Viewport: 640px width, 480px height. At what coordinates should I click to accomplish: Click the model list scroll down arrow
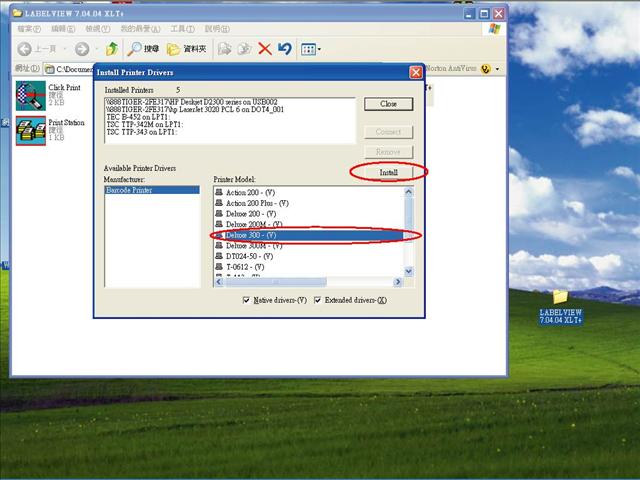(409, 271)
